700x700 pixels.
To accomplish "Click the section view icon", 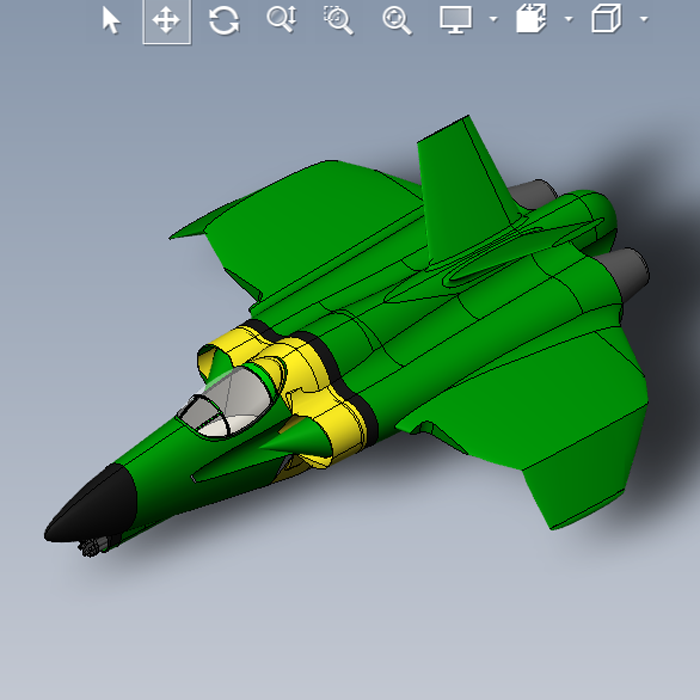I will 531,19.
